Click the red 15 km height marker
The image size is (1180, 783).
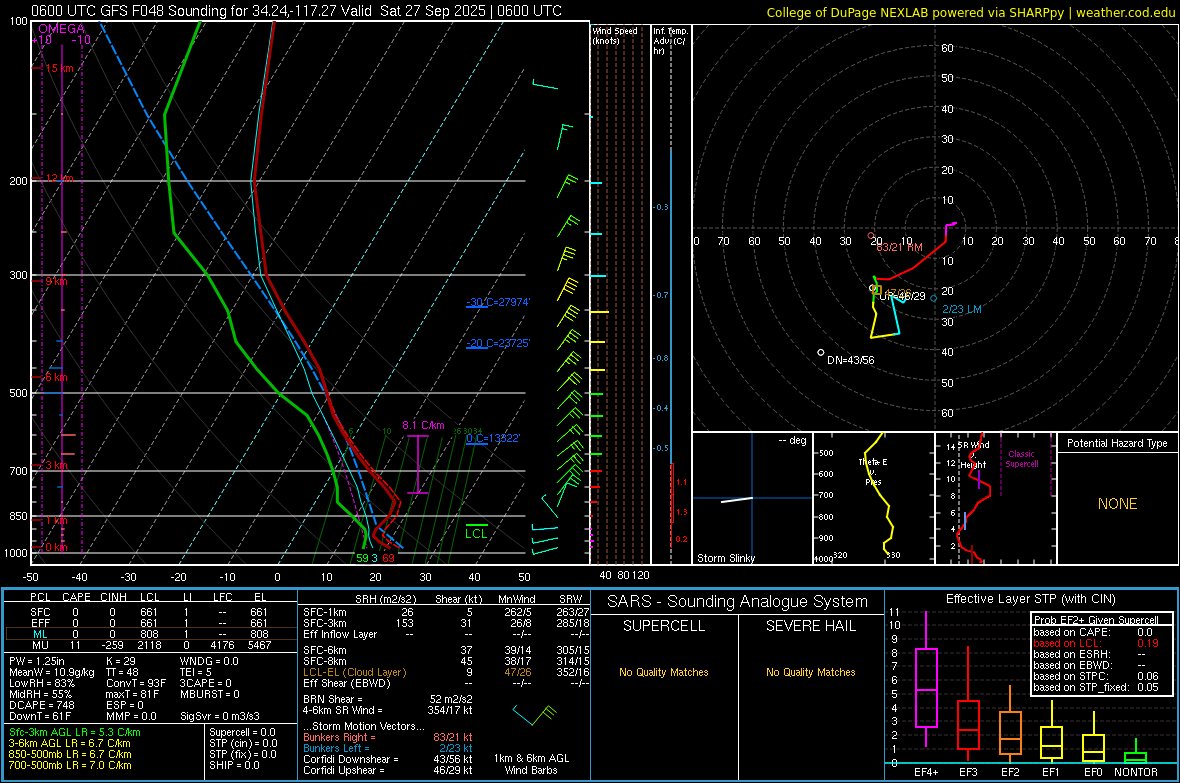click(x=59, y=68)
